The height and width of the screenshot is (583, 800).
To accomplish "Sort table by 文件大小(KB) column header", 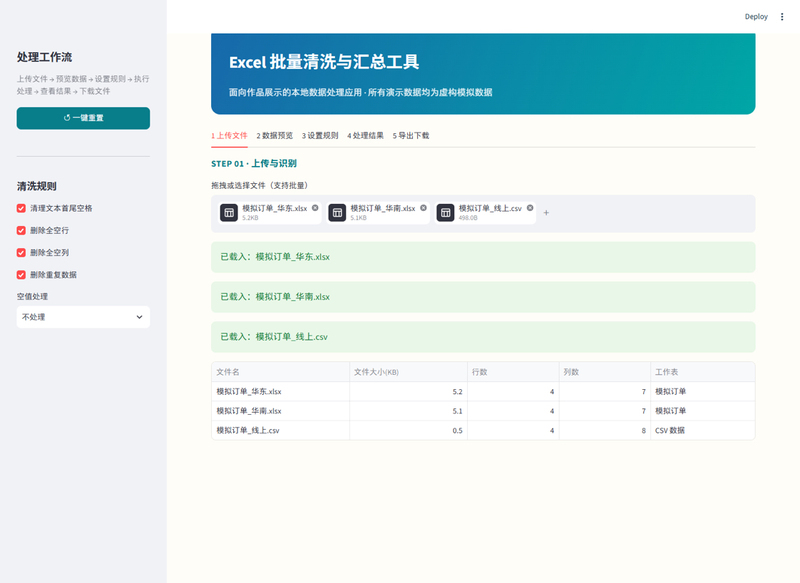I will [408, 372].
